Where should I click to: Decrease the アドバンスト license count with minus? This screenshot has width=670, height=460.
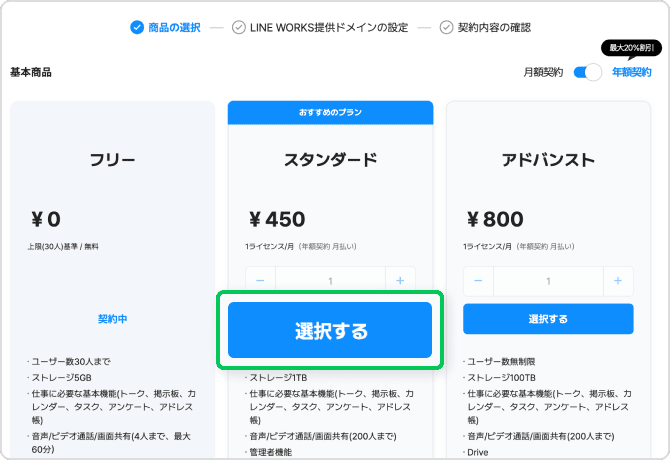pyautogui.click(x=478, y=281)
